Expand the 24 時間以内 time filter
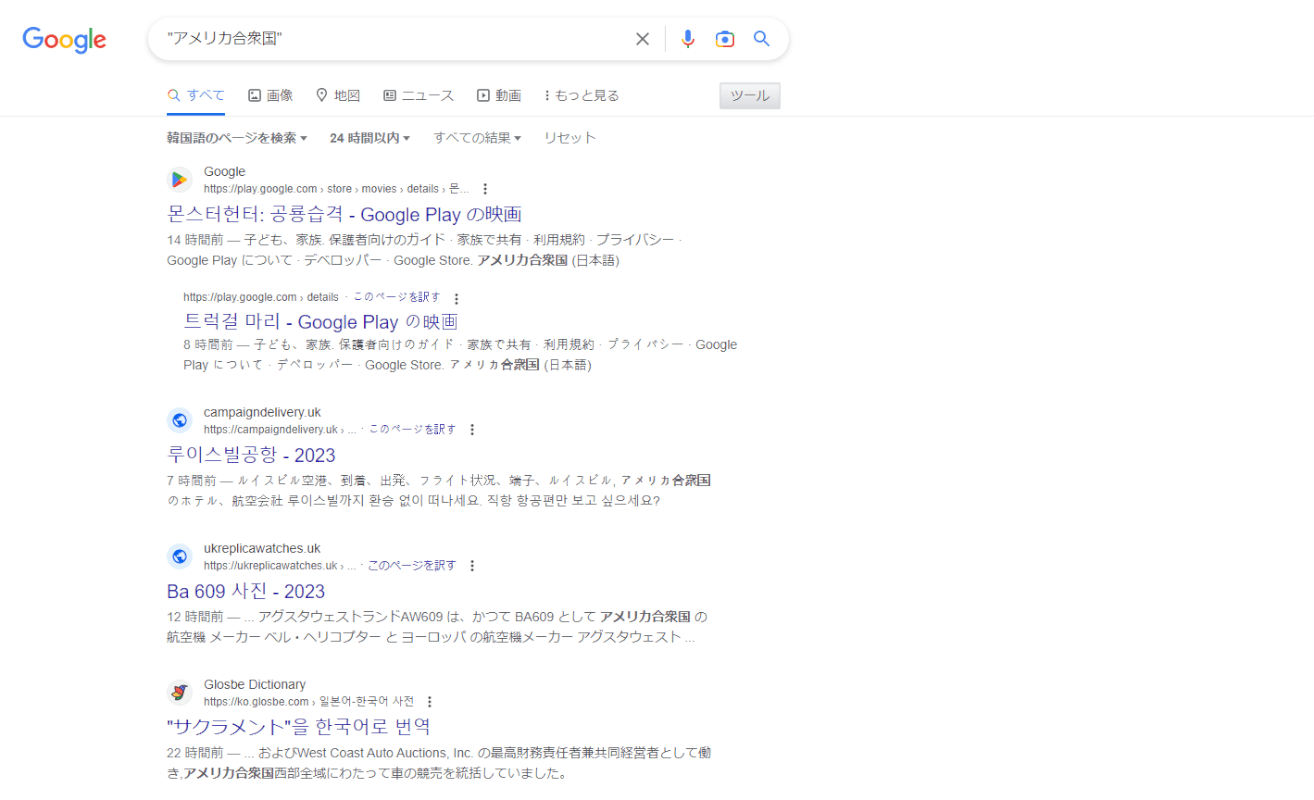The width and height of the screenshot is (1314, 800). (370, 138)
